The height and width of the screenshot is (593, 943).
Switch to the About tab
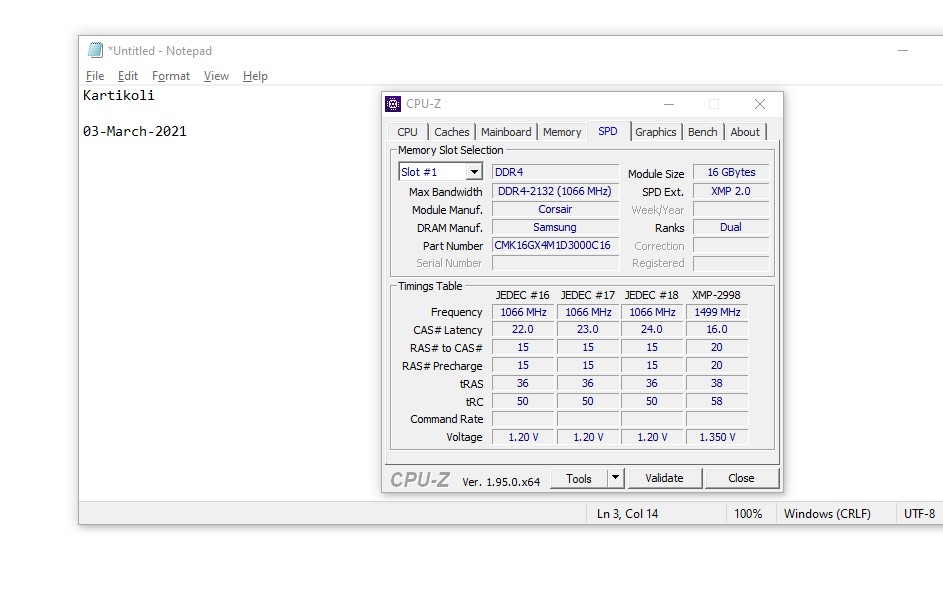[745, 132]
